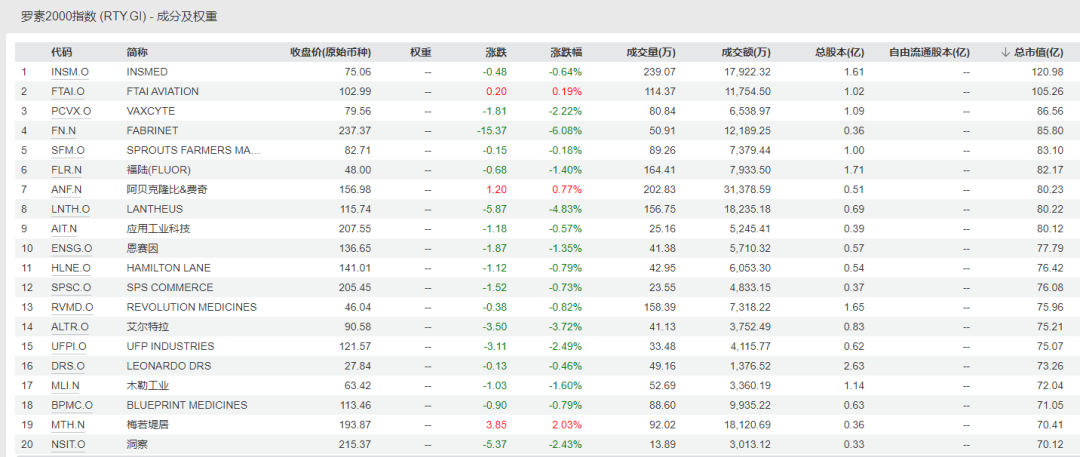Click the 成交额(万) column header

point(746,52)
